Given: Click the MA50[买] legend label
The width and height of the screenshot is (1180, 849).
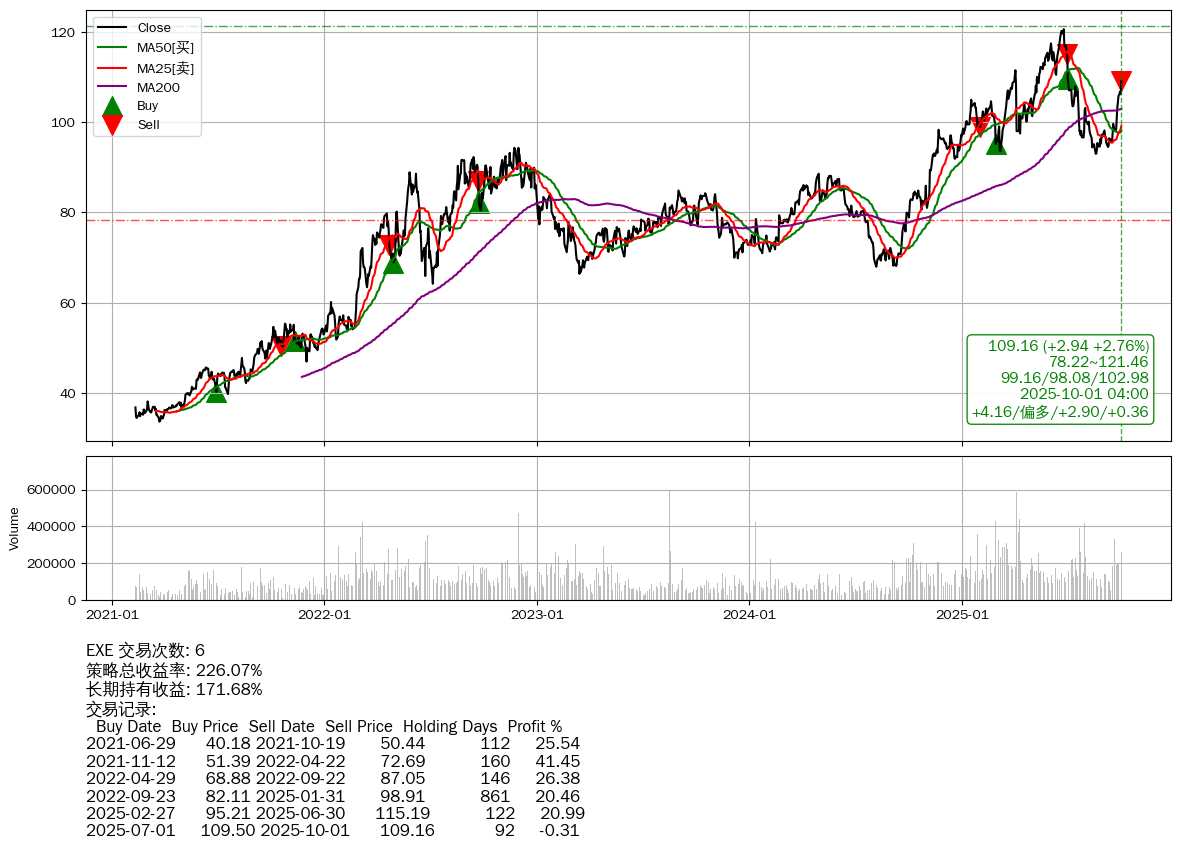Looking at the screenshot, I should tap(165, 47).
